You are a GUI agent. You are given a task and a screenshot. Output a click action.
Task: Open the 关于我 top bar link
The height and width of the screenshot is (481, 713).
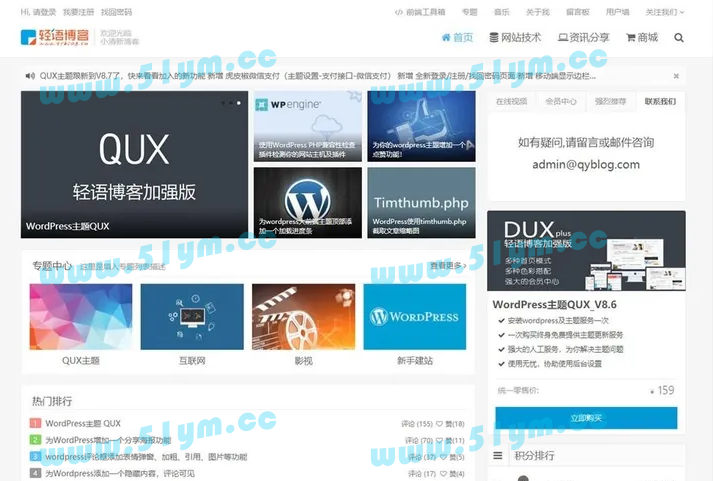click(538, 12)
